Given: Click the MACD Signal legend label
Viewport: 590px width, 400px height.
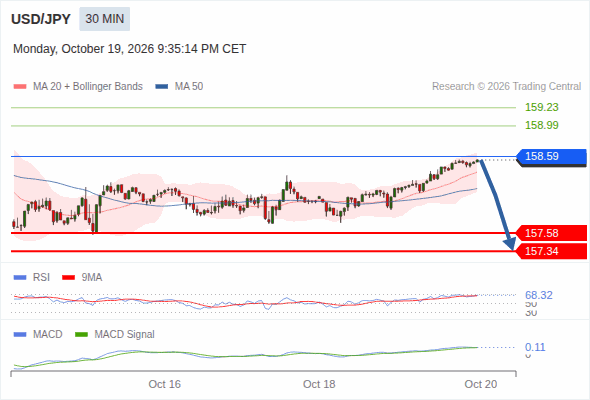Looking at the screenshot, I should [125, 335].
